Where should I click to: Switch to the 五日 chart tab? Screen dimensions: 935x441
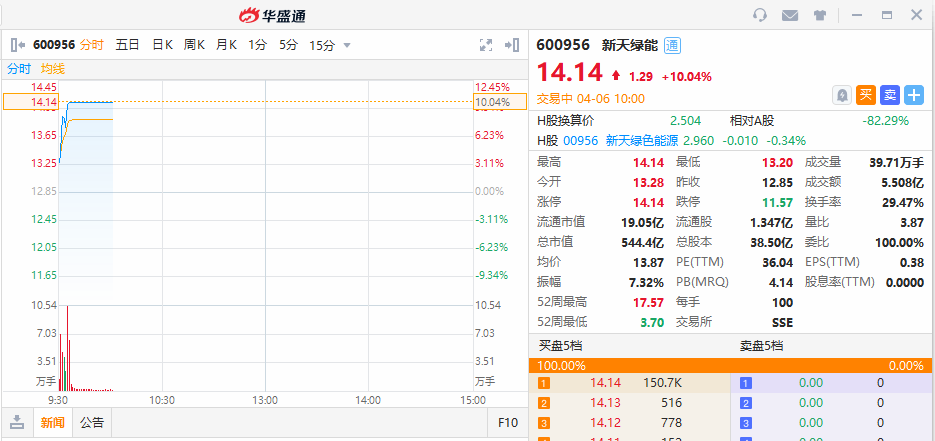click(127, 45)
